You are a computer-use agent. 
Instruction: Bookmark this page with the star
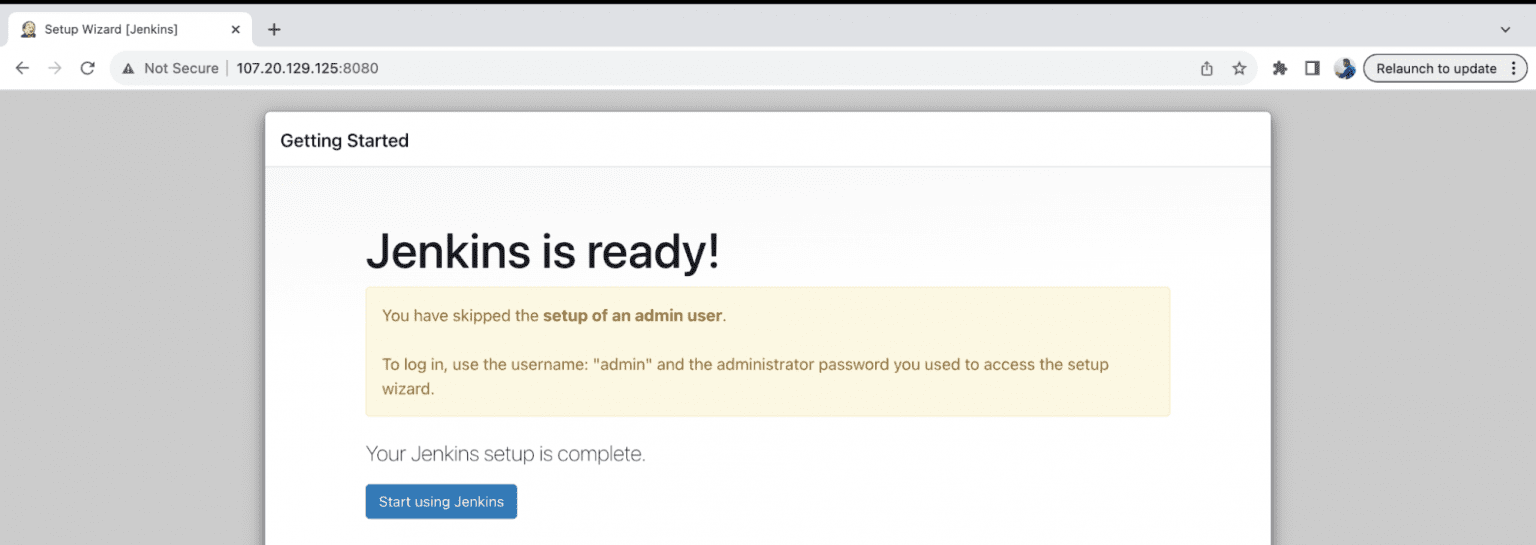coord(1239,68)
